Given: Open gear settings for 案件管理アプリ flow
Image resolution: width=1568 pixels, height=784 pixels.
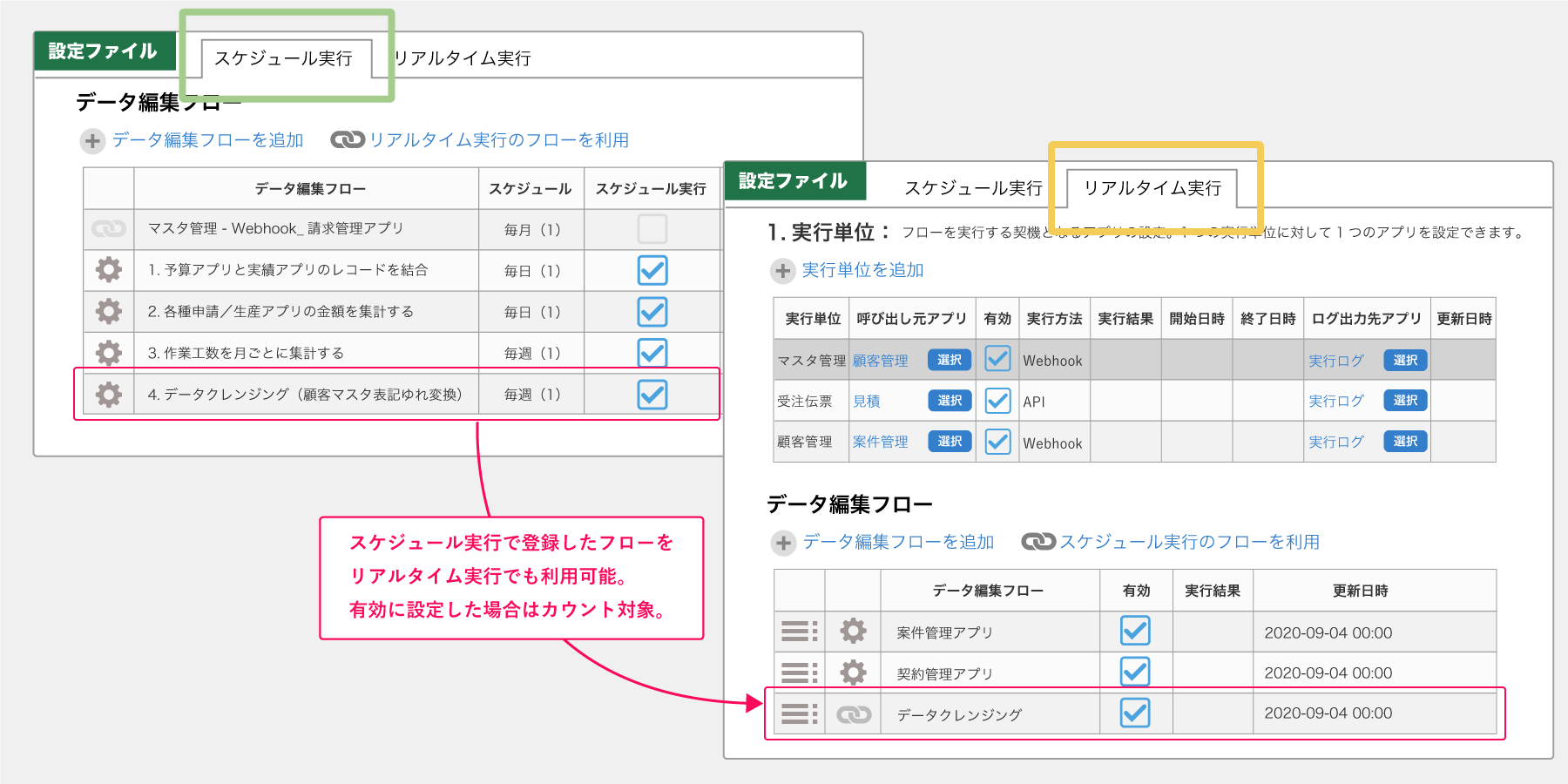Looking at the screenshot, I should [853, 632].
